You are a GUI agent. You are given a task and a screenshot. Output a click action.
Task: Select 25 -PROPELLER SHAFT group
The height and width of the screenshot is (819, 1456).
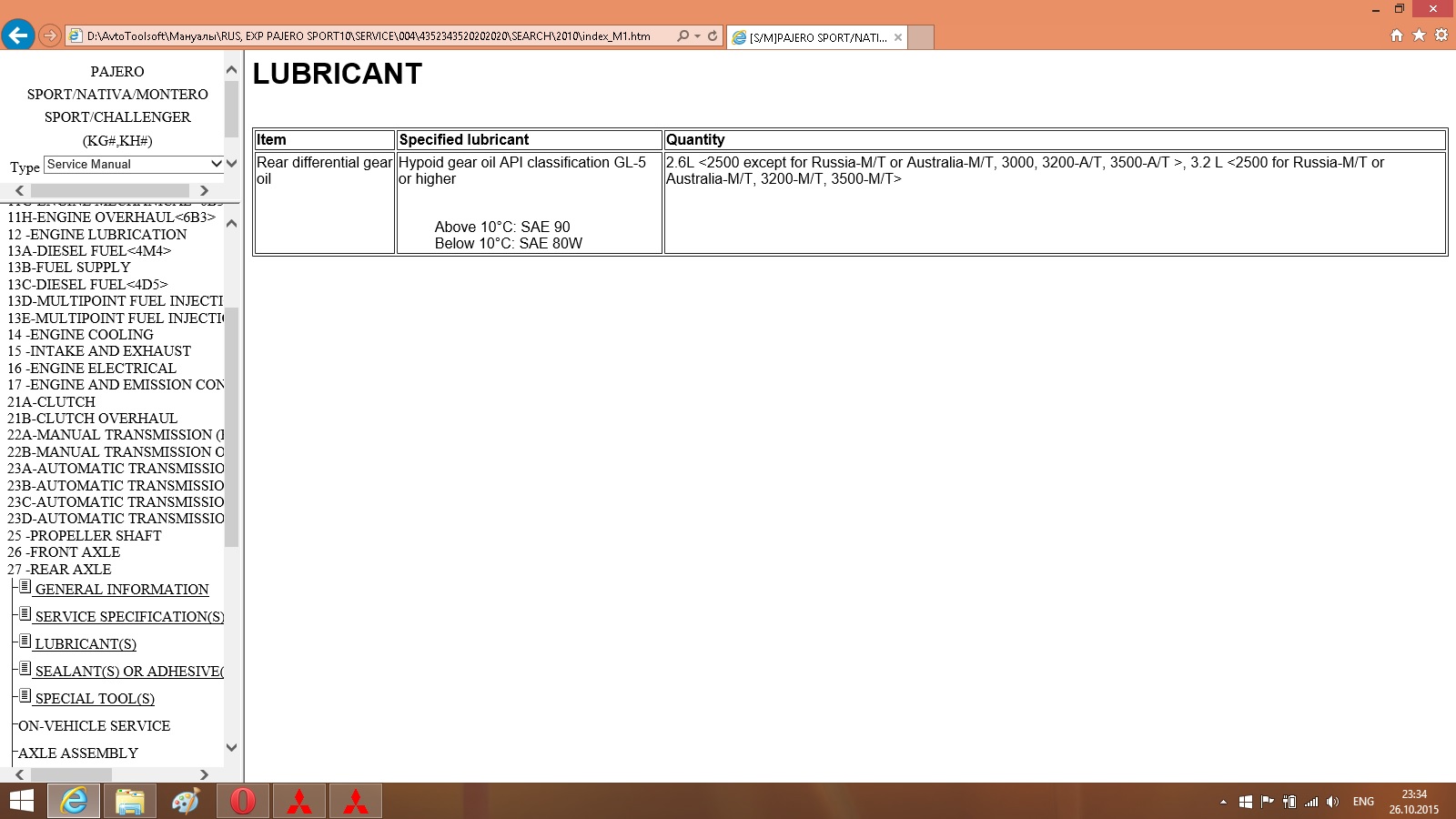[85, 536]
